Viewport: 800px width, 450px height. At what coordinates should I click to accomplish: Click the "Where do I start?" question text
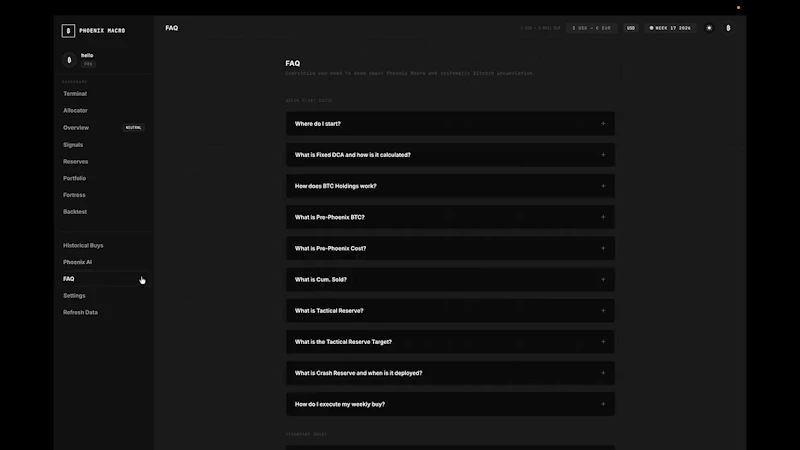click(317, 124)
